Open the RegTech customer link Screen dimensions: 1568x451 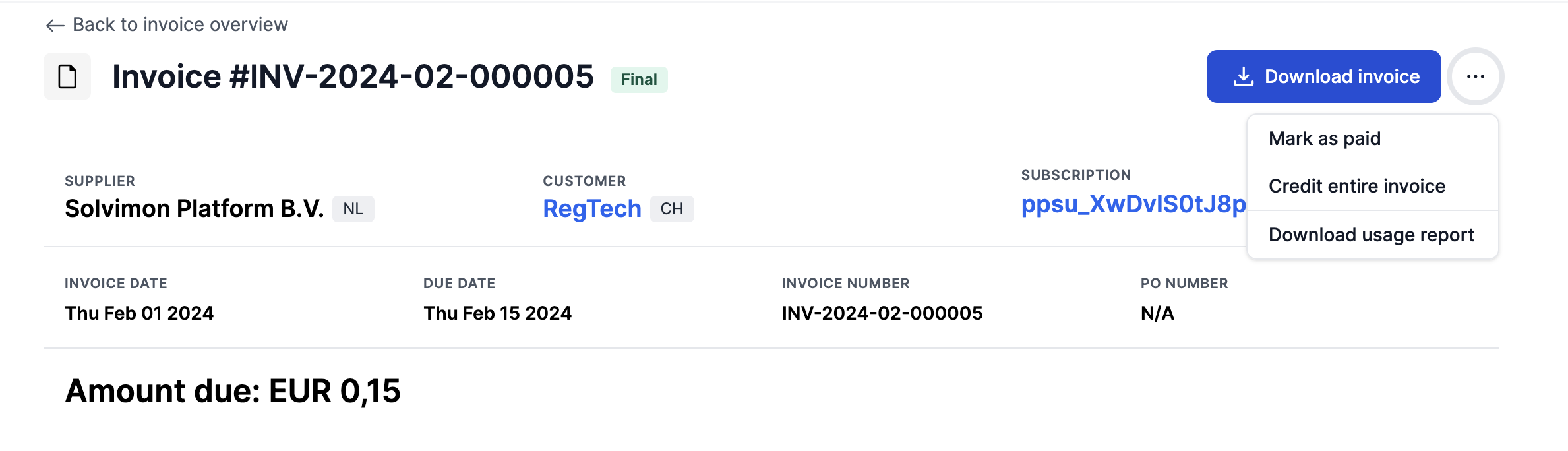pos(591,209)
